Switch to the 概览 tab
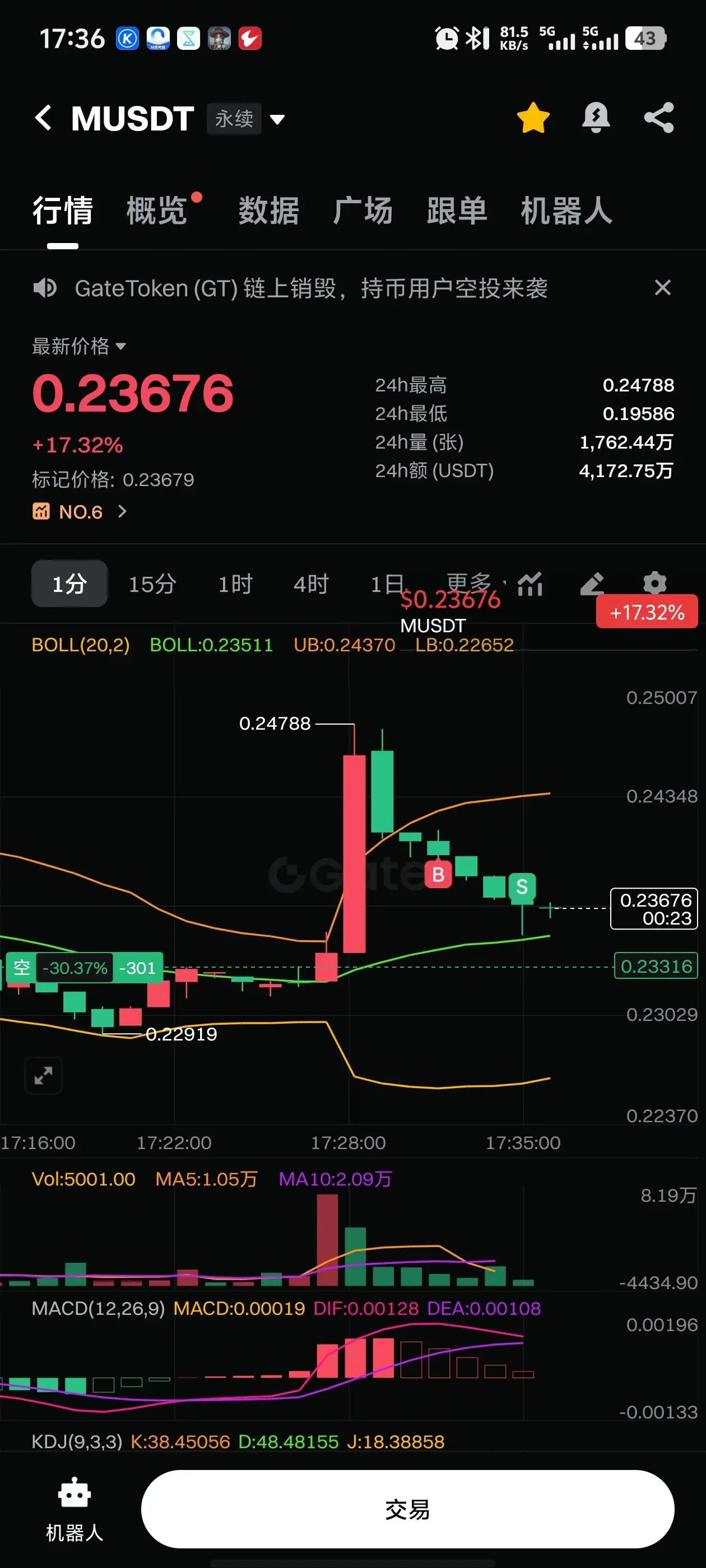706x1568 pixels. (x=156, y=211)
